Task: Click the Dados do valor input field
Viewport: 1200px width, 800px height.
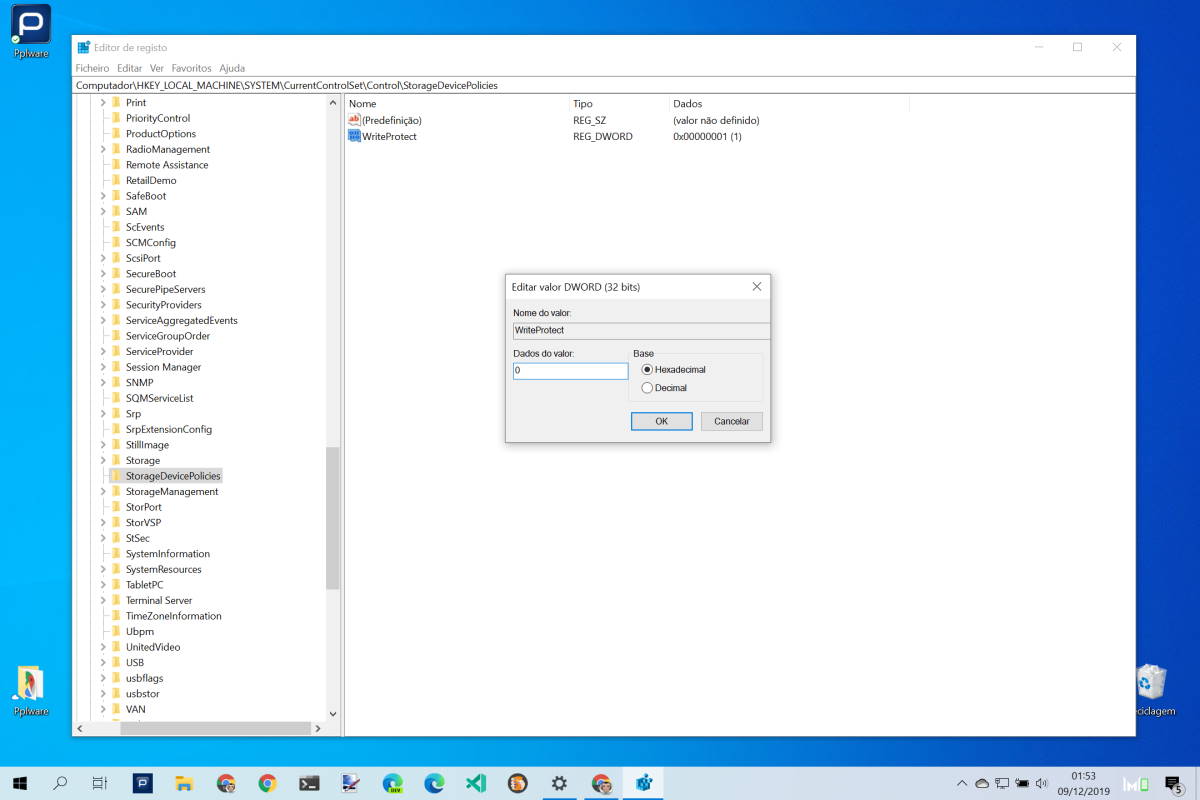Action: point(570,371)
